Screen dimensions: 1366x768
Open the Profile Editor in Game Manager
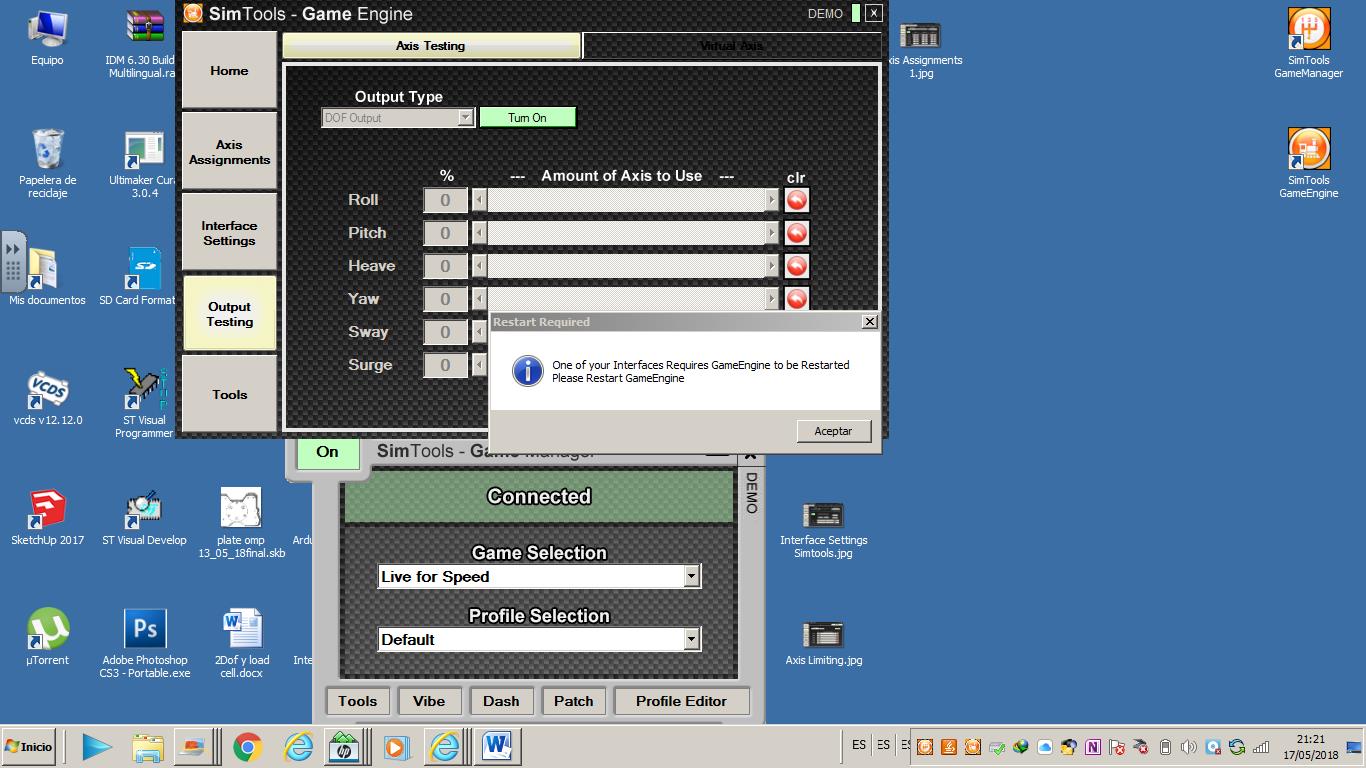(681, 701)
